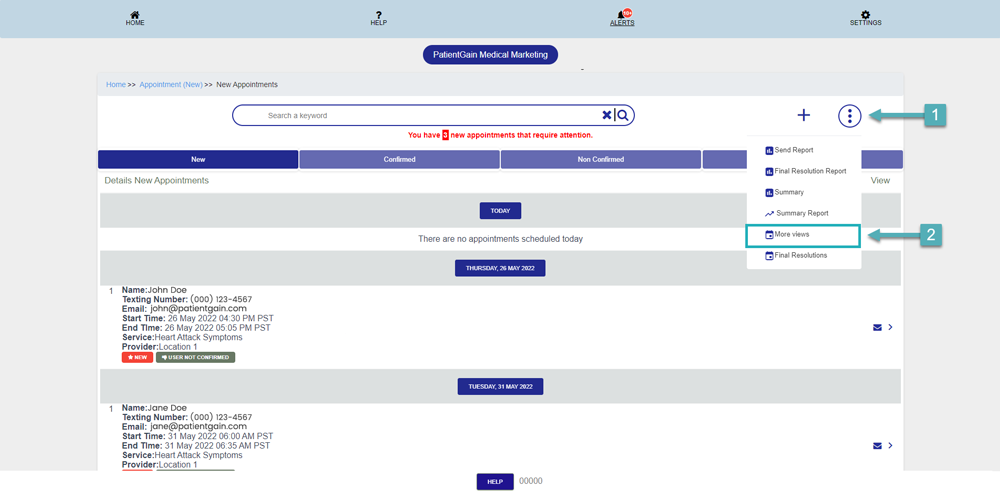This screenshot has height=492, width=1000.
Task: Click the PatientGain Medical Marketing button
Action: [490, 55]
